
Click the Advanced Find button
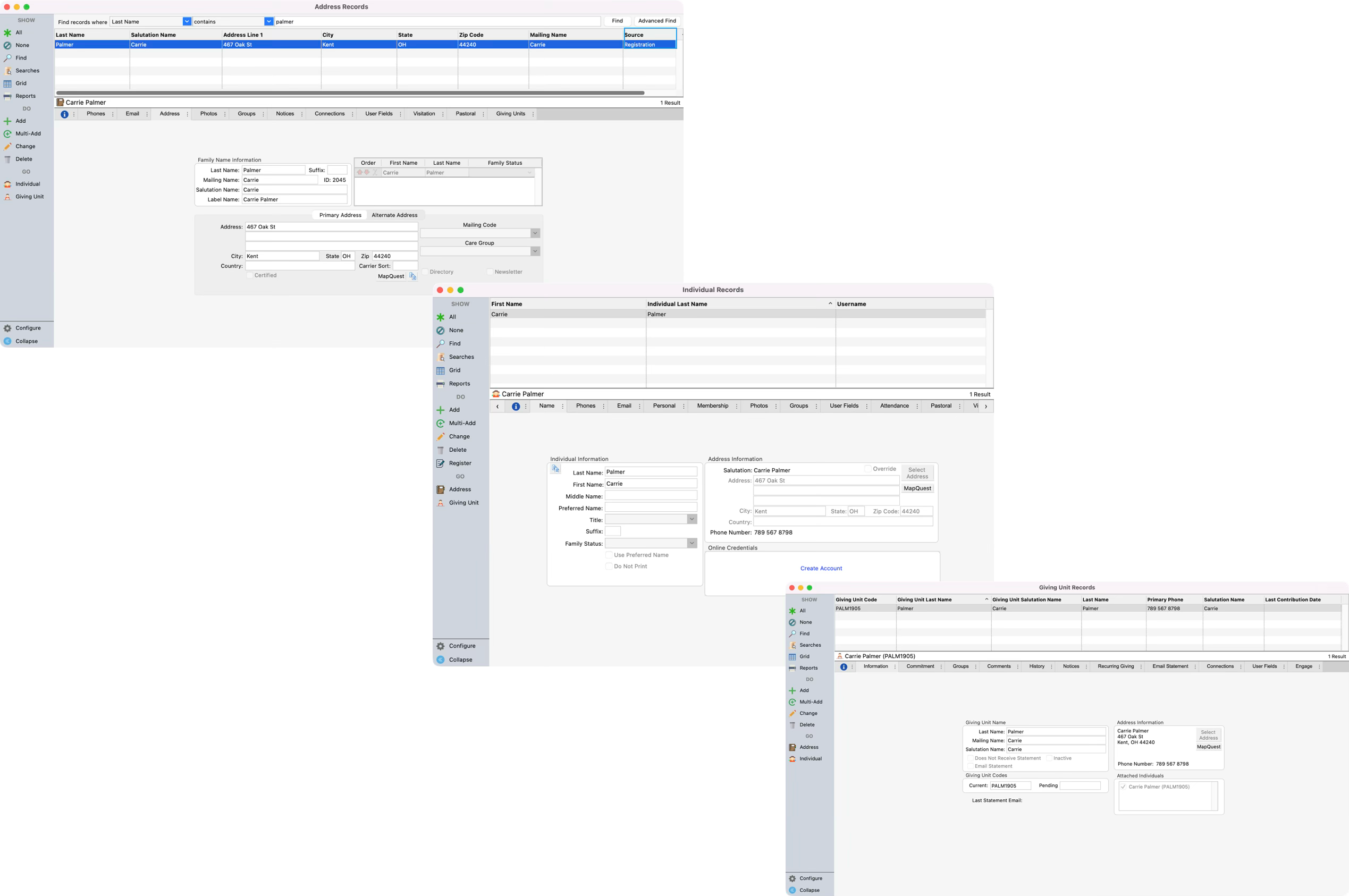pos(657,21)
